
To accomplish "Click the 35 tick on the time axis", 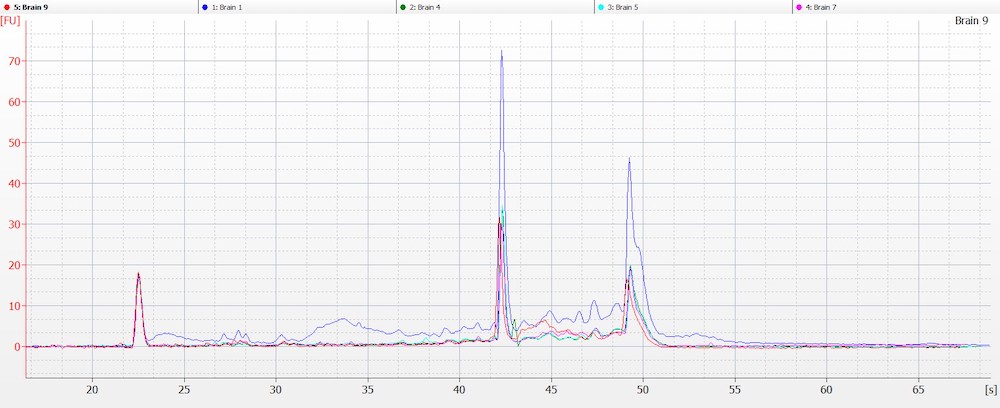I will pos(368,388).
